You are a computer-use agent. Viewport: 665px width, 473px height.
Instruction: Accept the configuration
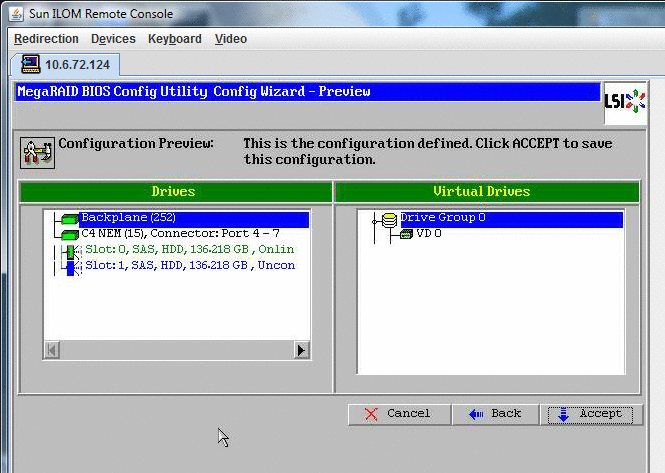pos(590,415)
